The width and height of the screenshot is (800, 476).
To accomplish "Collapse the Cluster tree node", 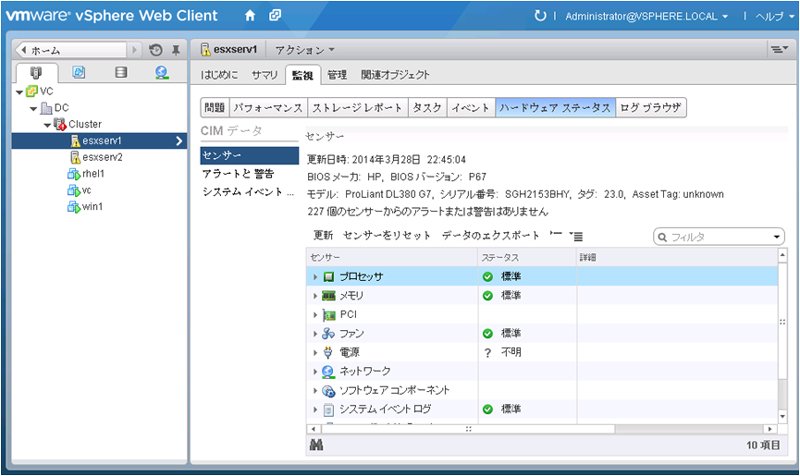I will click(47, 125).
